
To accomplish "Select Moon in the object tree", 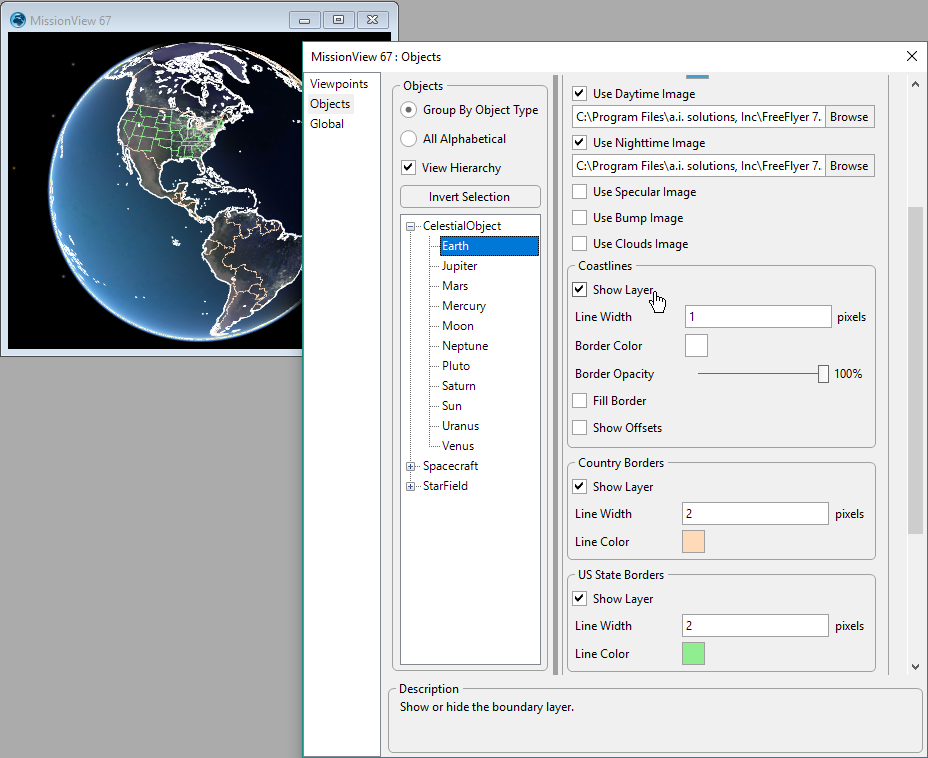I will coord(457,326).
